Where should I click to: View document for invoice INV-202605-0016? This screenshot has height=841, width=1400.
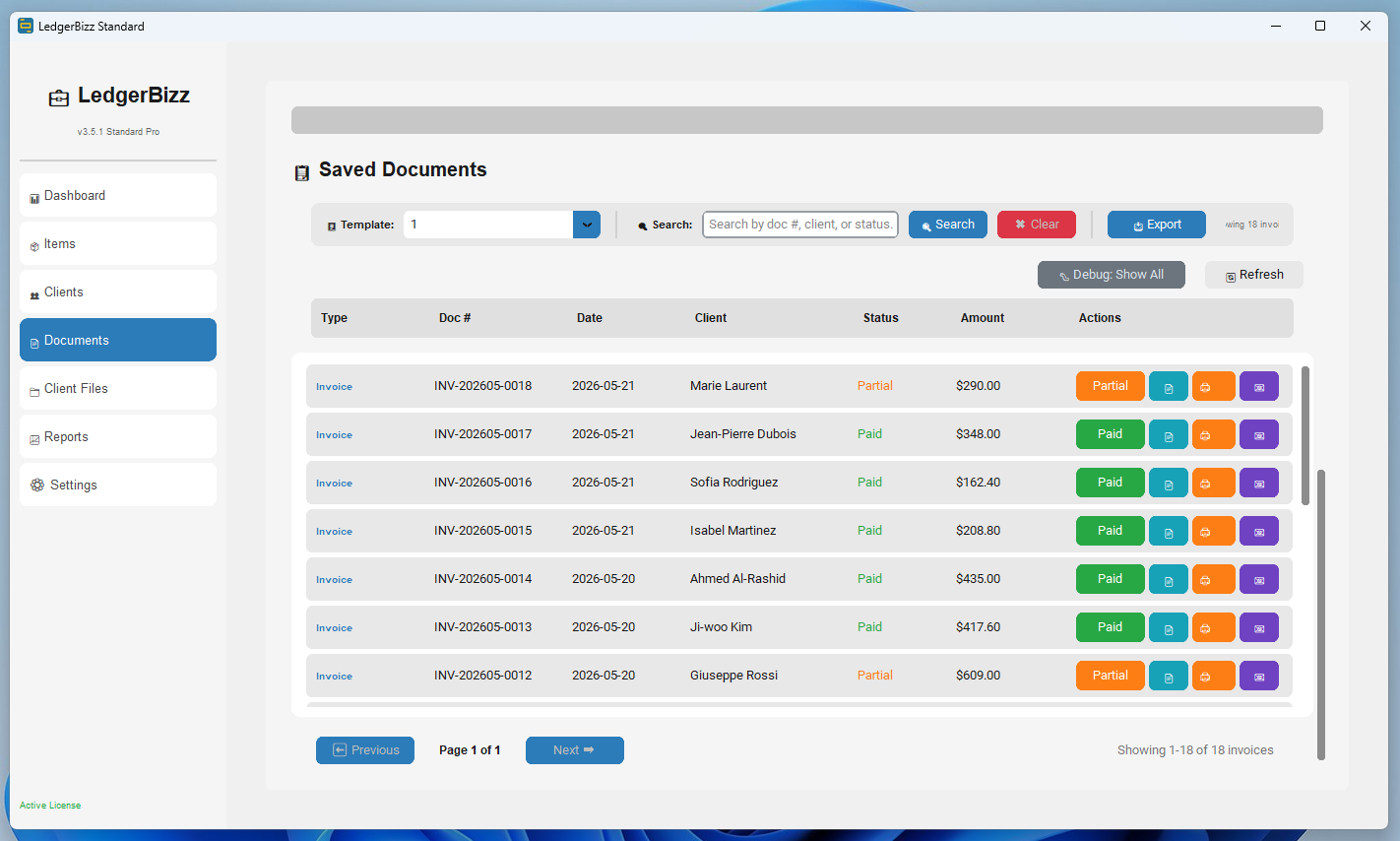(1169, 483)
